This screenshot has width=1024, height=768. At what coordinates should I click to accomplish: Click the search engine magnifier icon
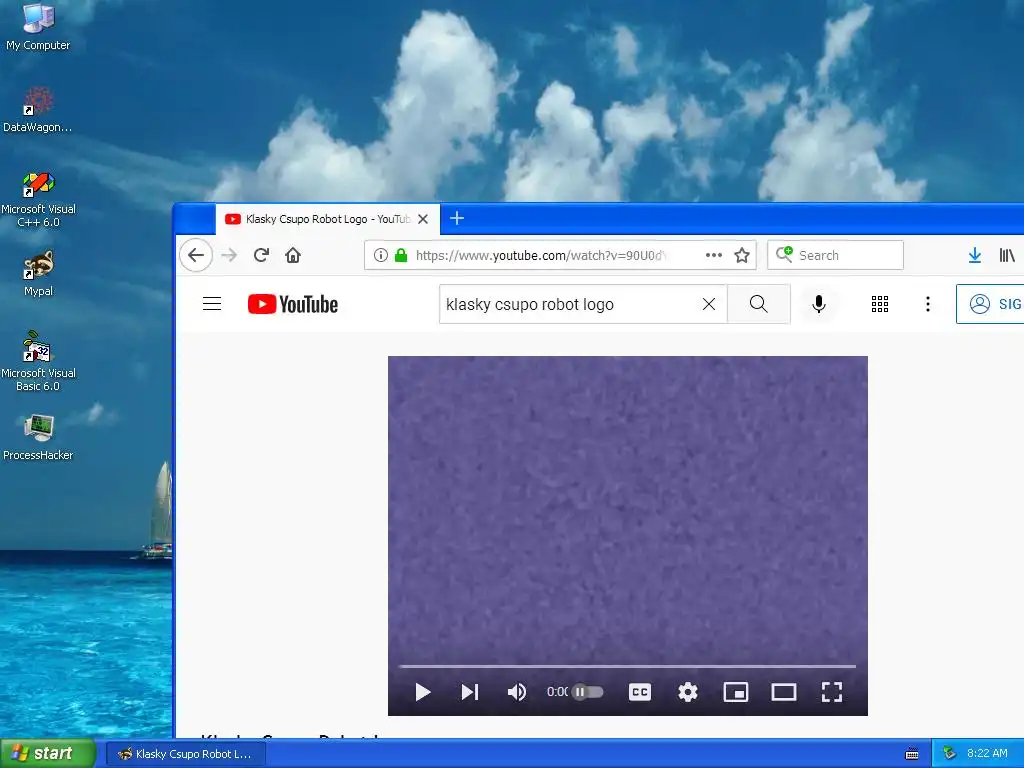click(784, 254)
